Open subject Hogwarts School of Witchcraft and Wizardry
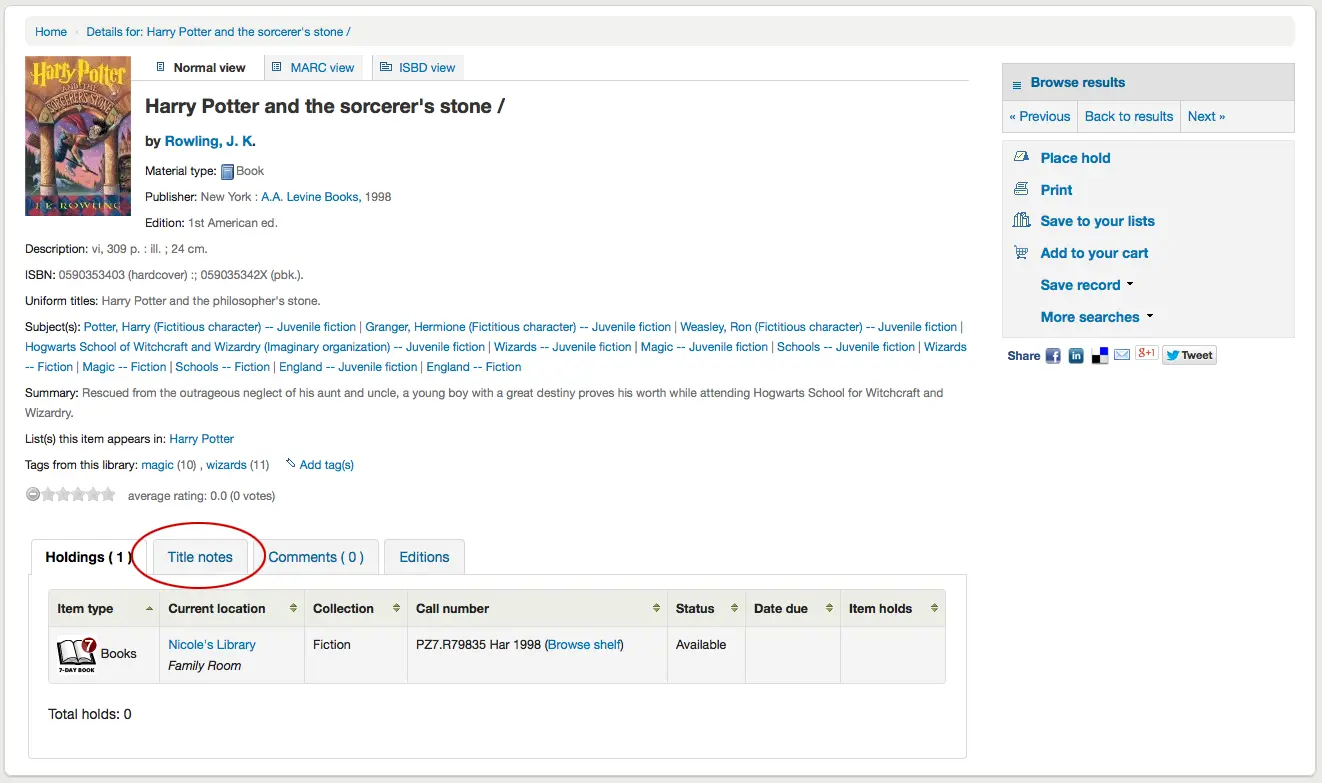Viewport: 1322px width, 783px height. point(255,347)
